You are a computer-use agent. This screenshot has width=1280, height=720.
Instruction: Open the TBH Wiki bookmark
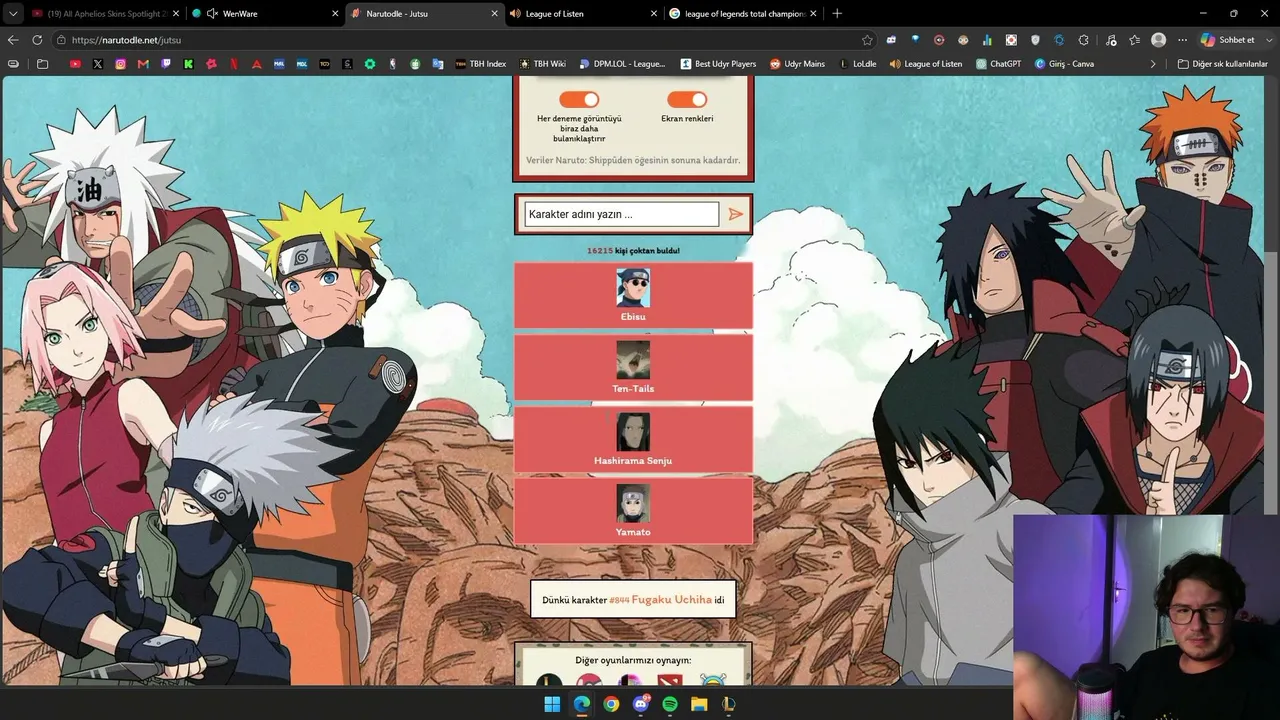(542, 64)
